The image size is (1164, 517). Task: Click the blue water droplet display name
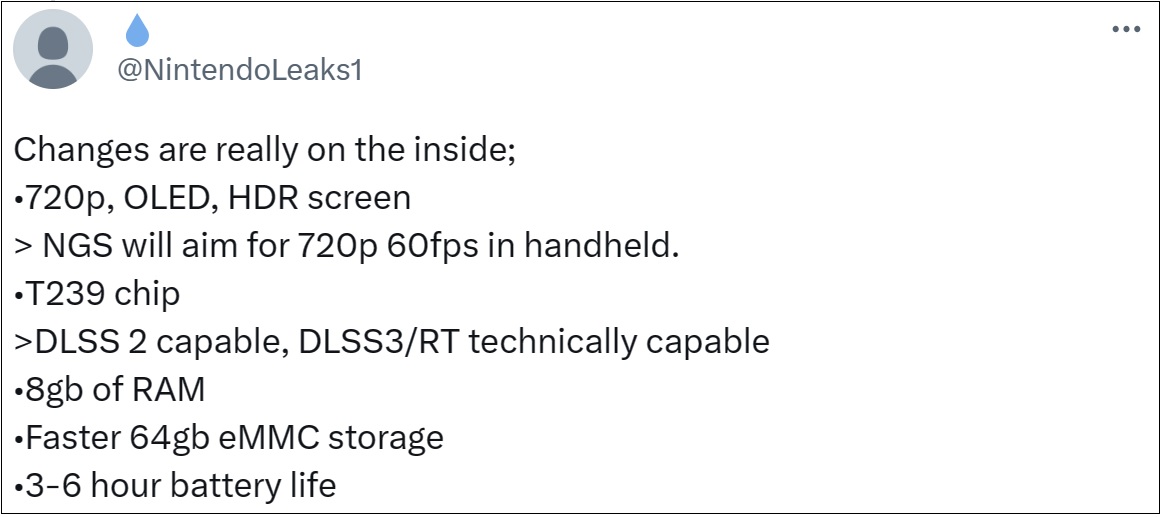(137, 32)
